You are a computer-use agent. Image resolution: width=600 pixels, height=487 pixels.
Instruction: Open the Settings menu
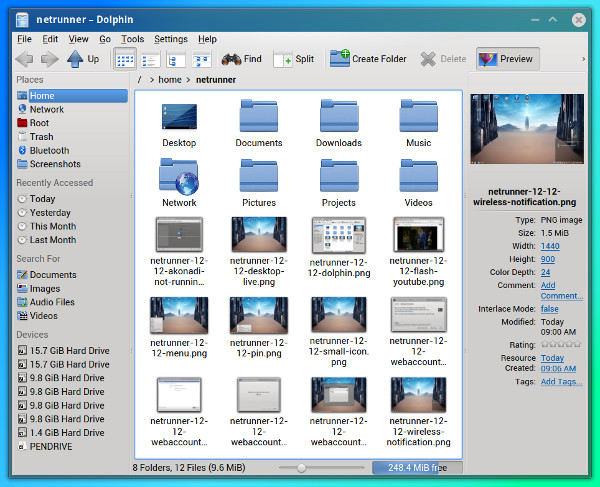(171, 39)
